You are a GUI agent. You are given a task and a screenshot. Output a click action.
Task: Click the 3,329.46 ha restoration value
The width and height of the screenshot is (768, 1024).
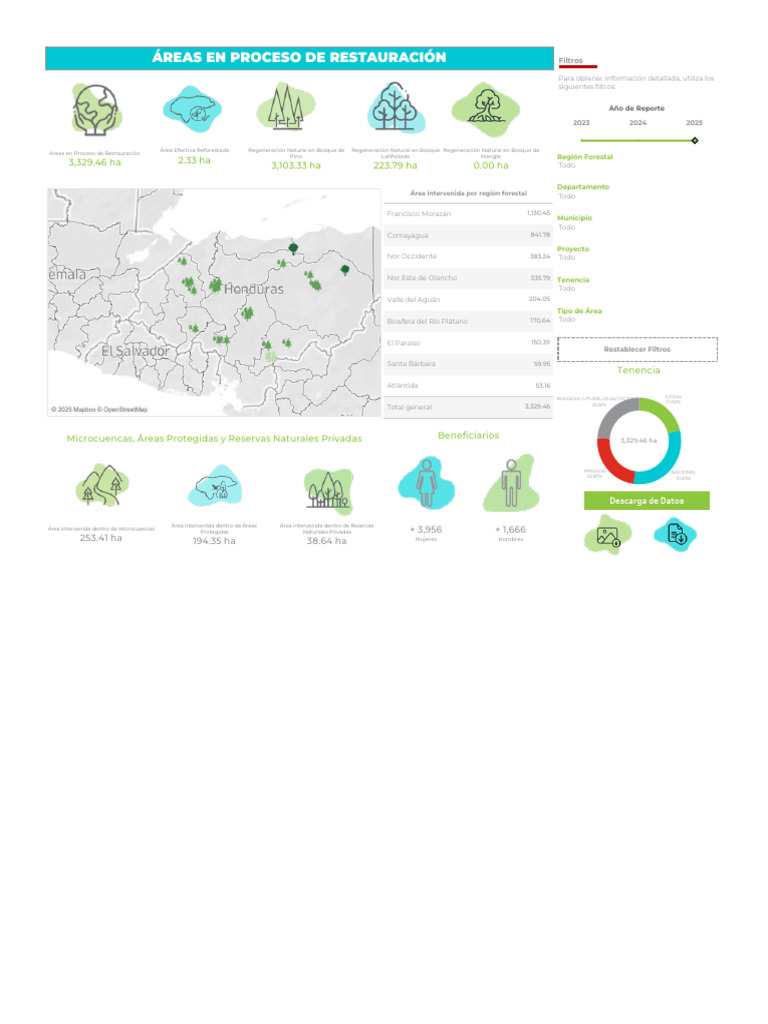click(95, 163)
